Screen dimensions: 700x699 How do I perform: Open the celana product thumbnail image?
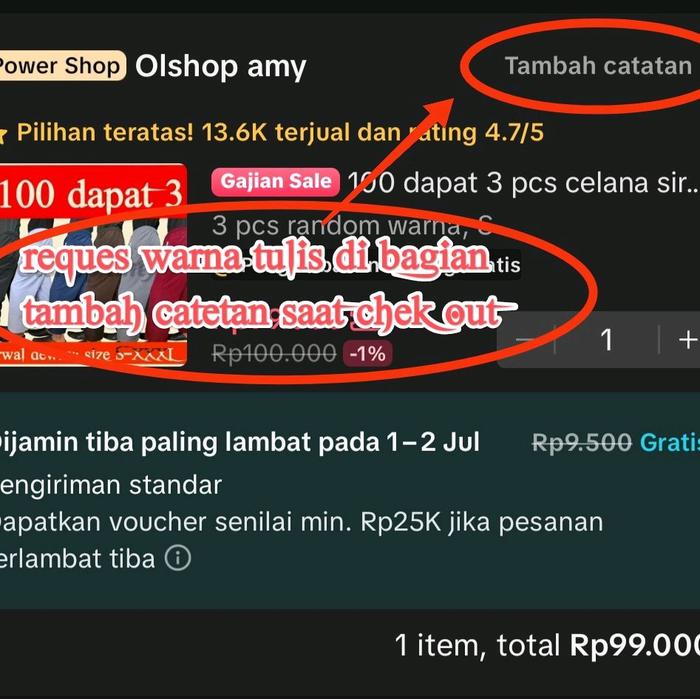pyautogui.click(x=93, y=266)
